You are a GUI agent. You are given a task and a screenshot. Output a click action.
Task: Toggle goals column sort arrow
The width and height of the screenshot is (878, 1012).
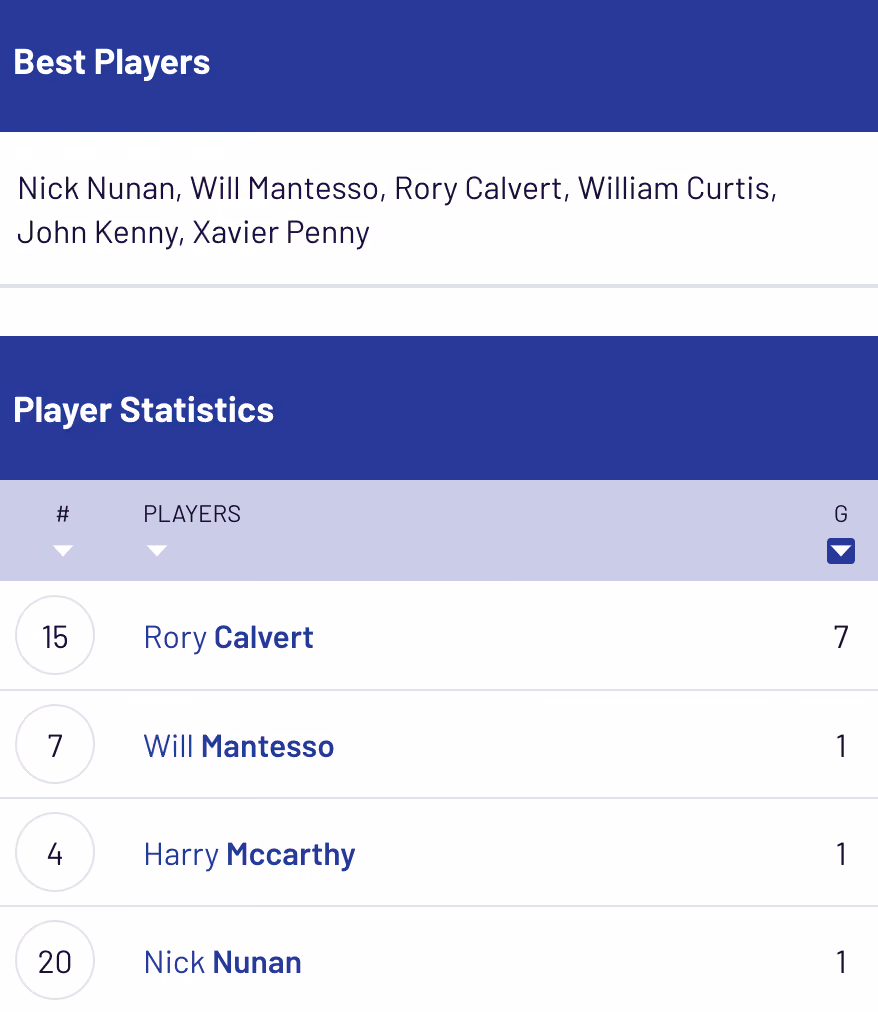pos(841,551)
